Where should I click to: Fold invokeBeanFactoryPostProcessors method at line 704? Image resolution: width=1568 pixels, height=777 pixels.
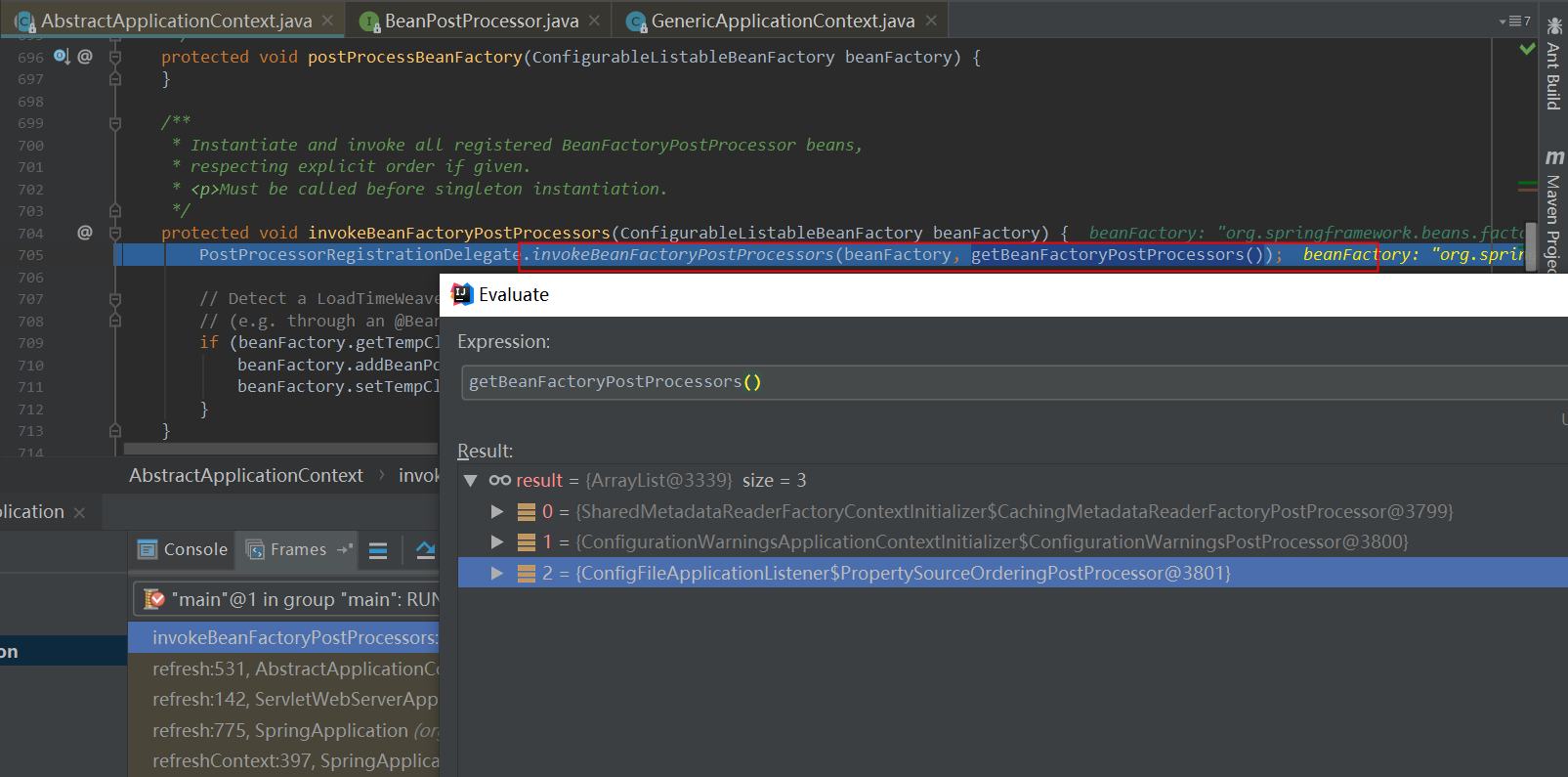pos(115,233)
